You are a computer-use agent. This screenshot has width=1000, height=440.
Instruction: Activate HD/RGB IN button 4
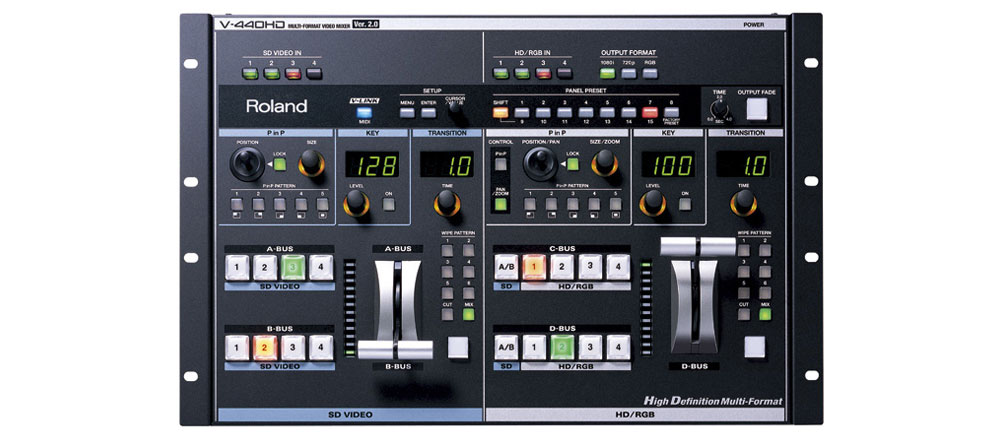(x=564, y=73)
